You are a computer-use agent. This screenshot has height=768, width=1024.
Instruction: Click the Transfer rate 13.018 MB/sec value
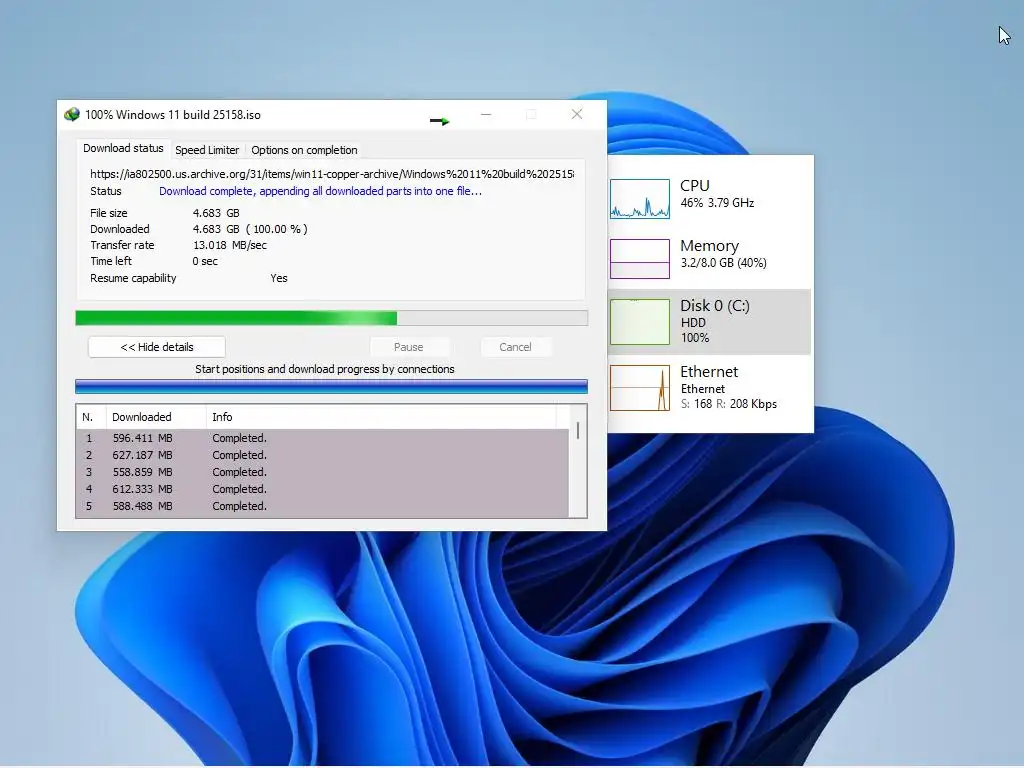click(230, 245)
